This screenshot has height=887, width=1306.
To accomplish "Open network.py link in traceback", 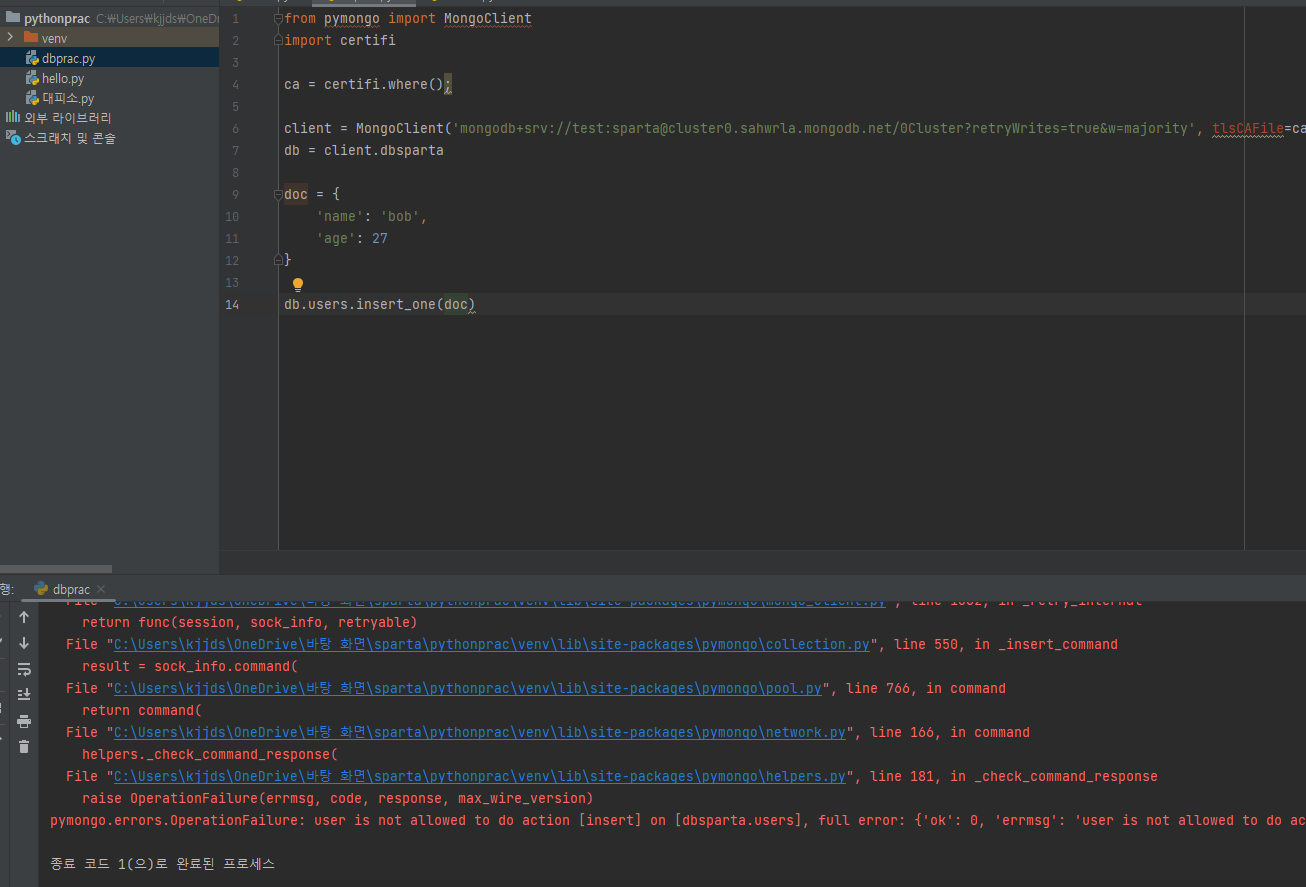I will (479, 732).
